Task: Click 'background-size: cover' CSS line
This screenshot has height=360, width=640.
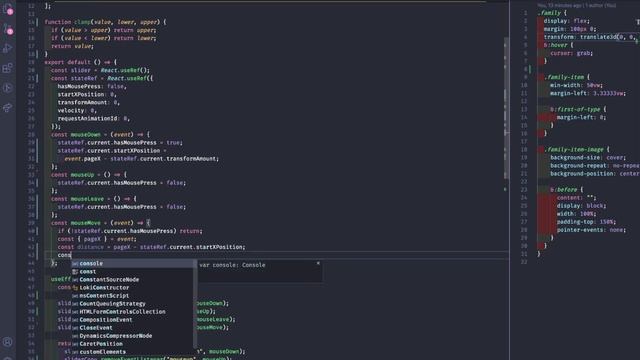Action: click(588, 158)
